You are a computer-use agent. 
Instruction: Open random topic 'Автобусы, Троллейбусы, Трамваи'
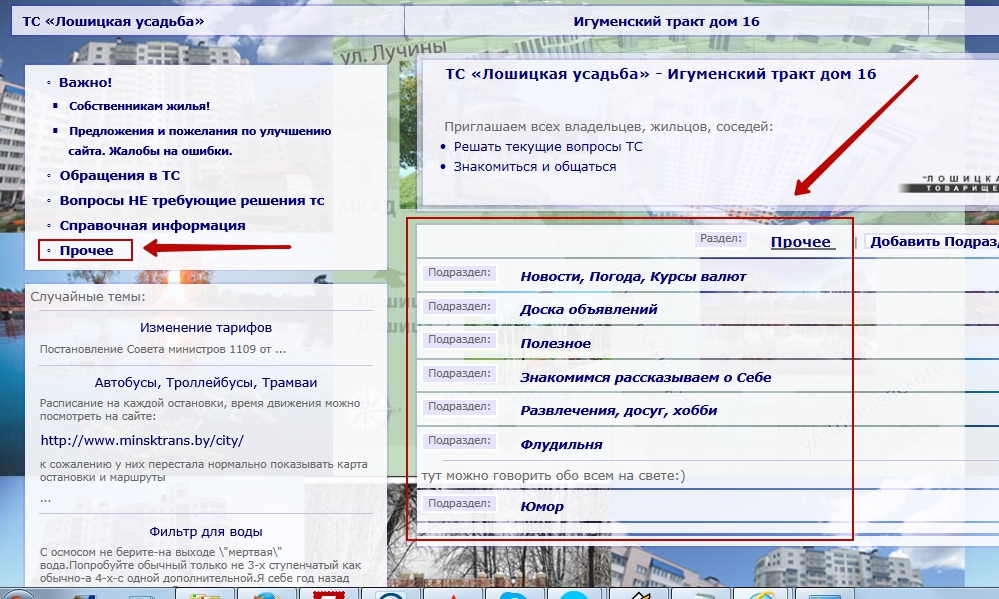pyautogui.click(x=205, y=382)
